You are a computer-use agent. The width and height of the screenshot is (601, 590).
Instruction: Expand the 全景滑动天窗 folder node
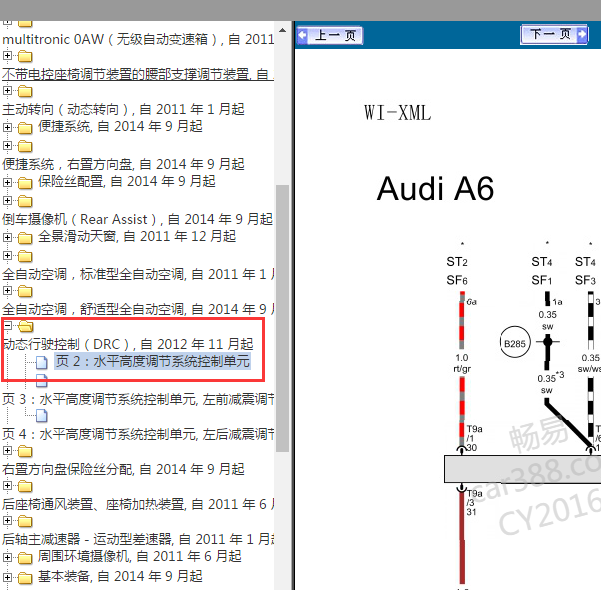tap(7, 237)
